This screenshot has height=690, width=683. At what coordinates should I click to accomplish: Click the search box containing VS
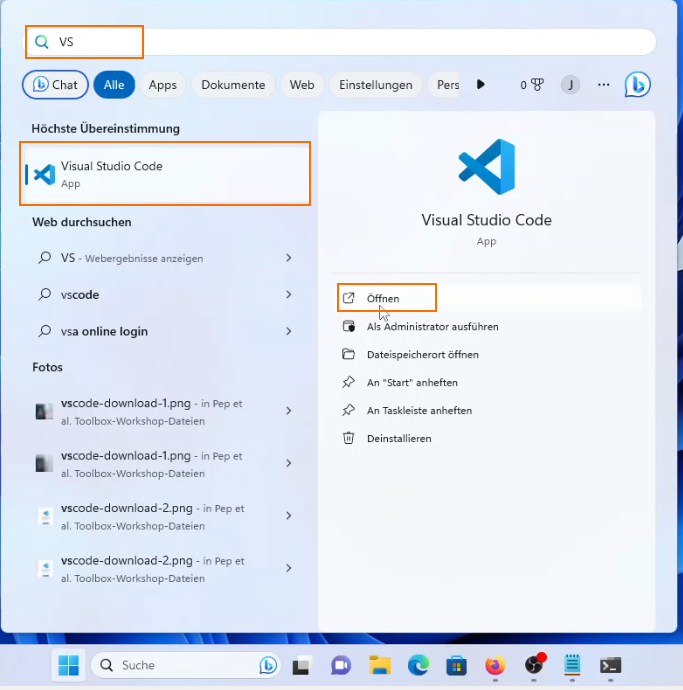click(x=339, y=42)
